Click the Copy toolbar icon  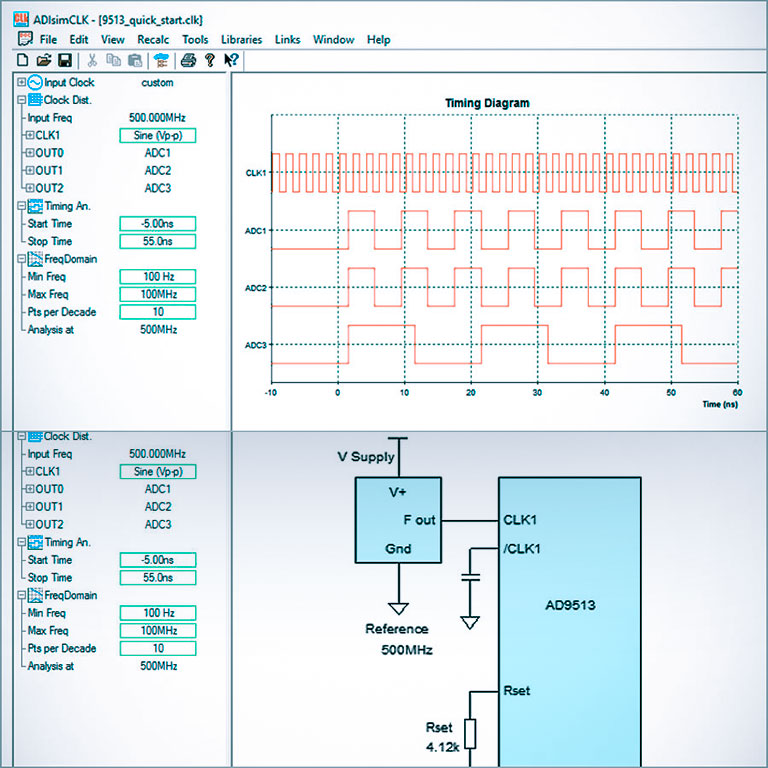(113, 61)
